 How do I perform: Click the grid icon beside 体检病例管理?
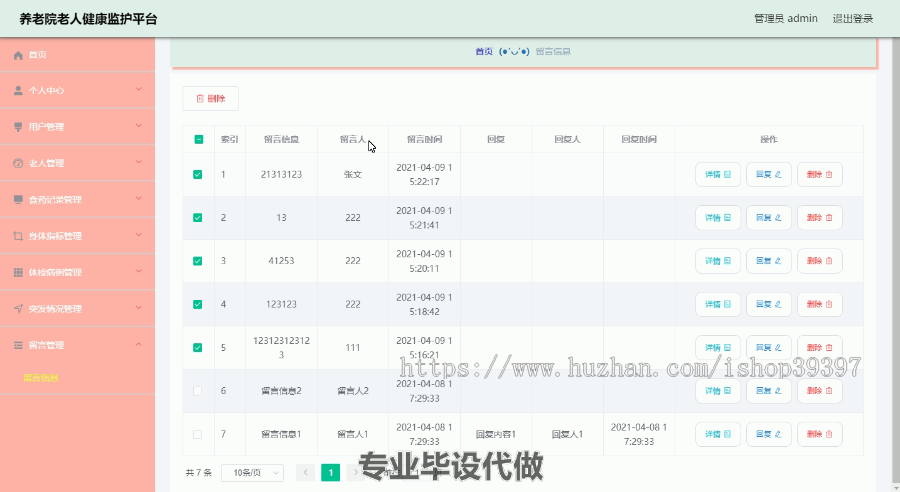(18, 272)
